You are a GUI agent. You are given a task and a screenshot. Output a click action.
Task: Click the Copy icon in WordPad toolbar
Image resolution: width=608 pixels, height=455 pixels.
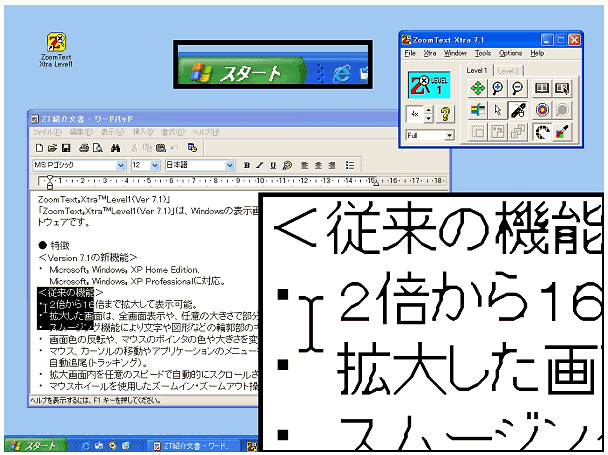147,148
